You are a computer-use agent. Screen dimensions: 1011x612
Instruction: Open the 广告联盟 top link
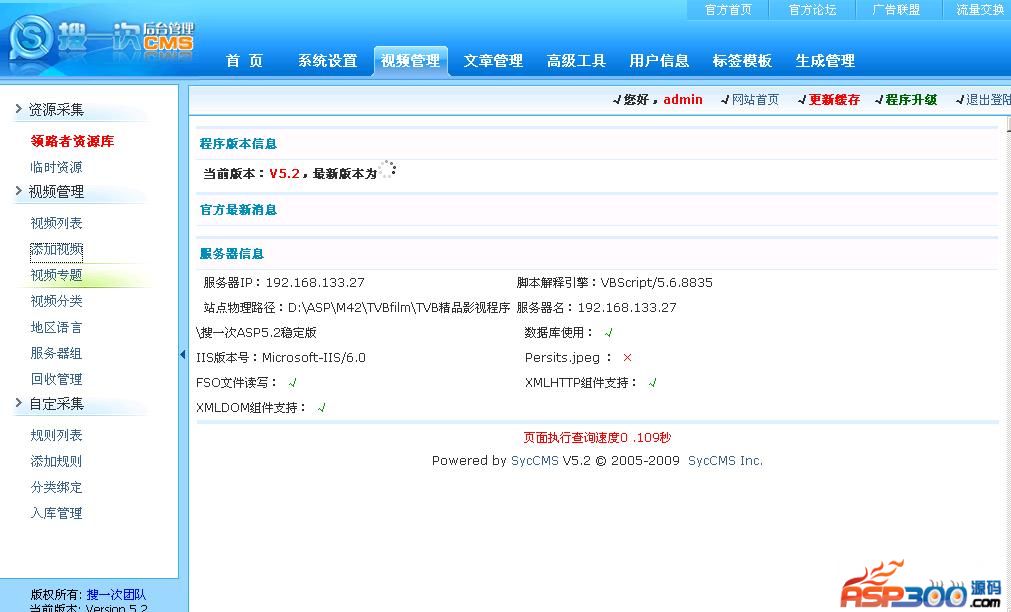896,10
